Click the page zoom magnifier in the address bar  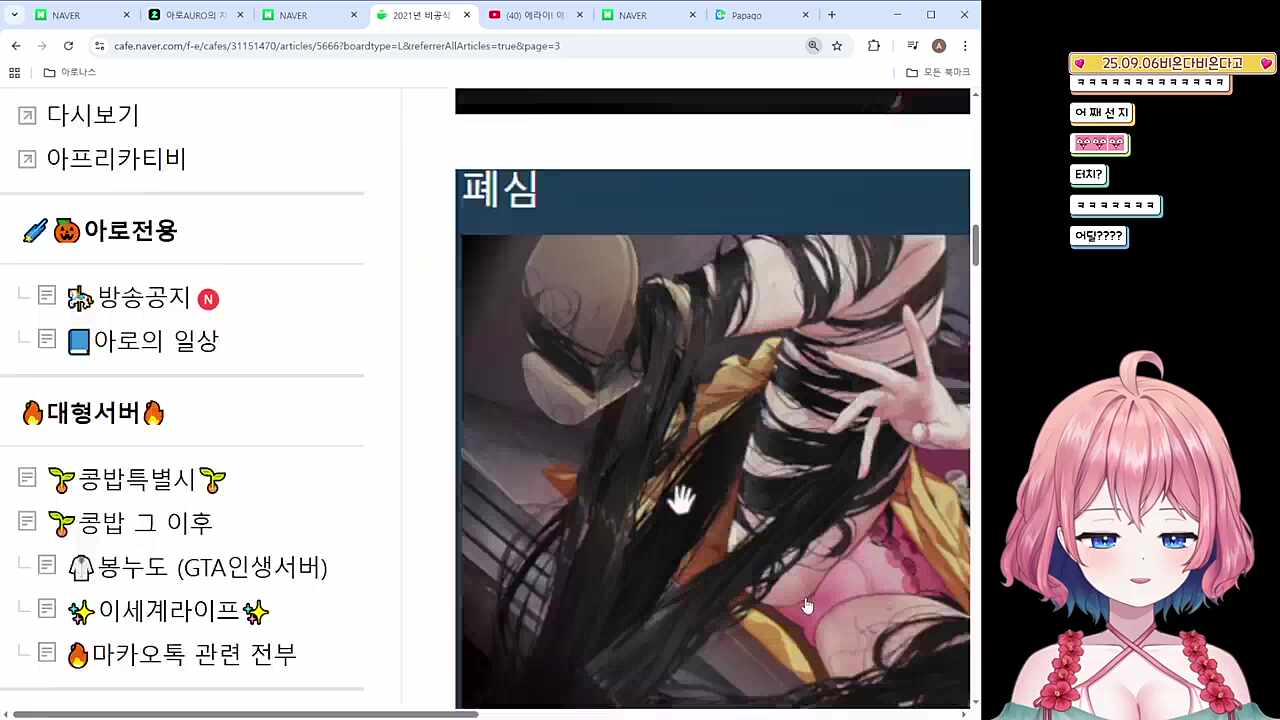pyautogui.click(x=813, y=46)
